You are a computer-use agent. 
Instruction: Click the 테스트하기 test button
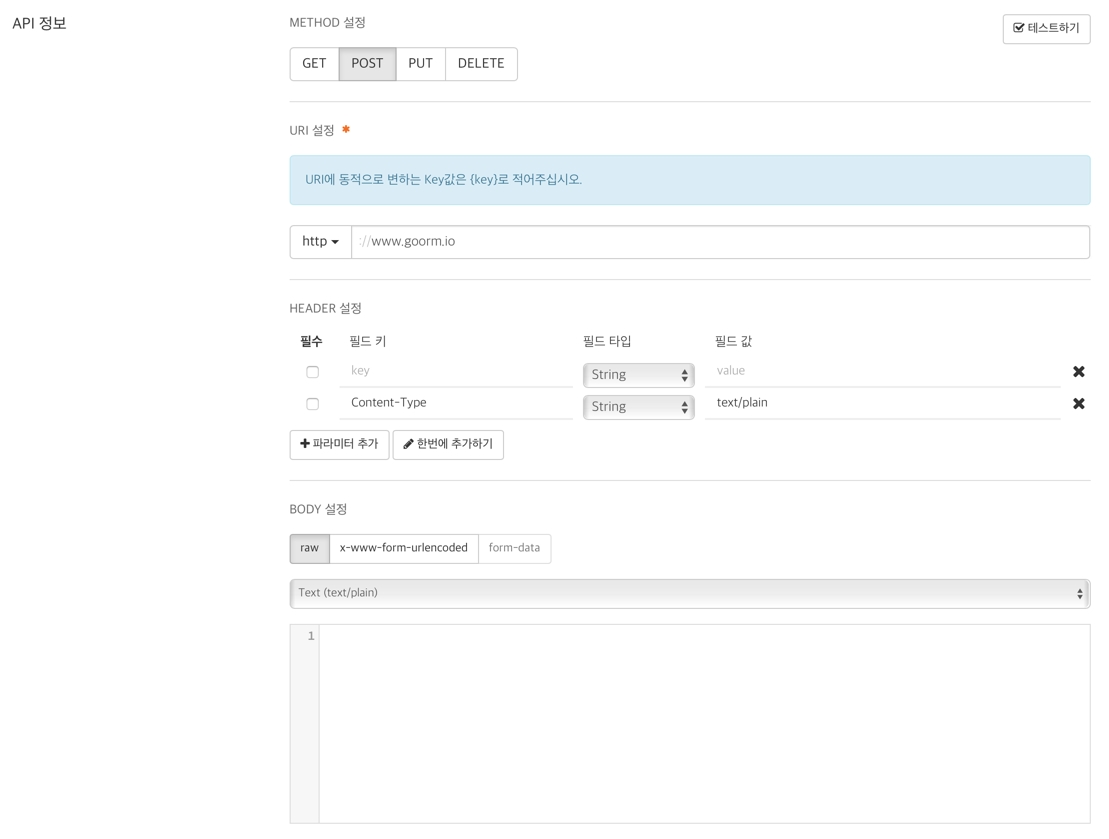[1046, 29]
